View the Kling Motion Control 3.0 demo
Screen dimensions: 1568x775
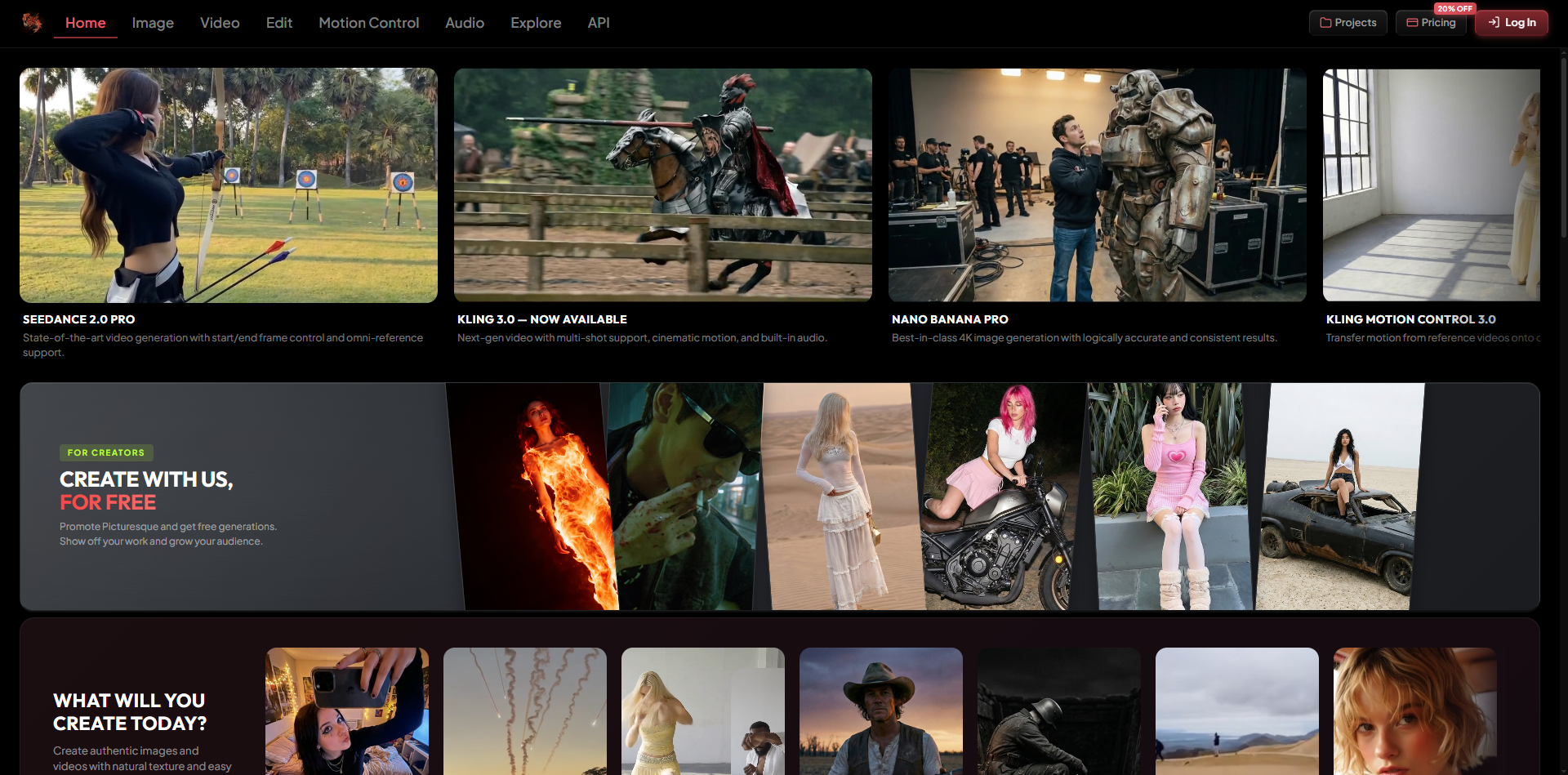tap(1437, 185)
